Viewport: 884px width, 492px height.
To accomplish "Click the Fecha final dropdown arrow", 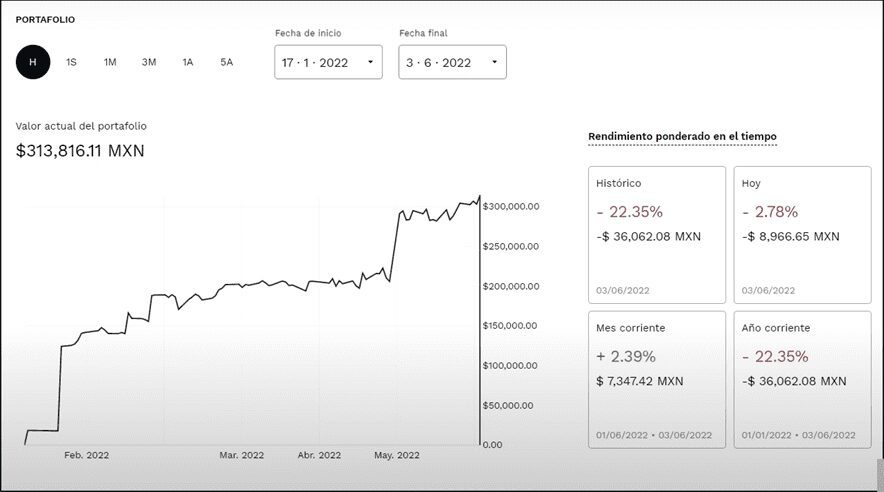I will point(494,62).
